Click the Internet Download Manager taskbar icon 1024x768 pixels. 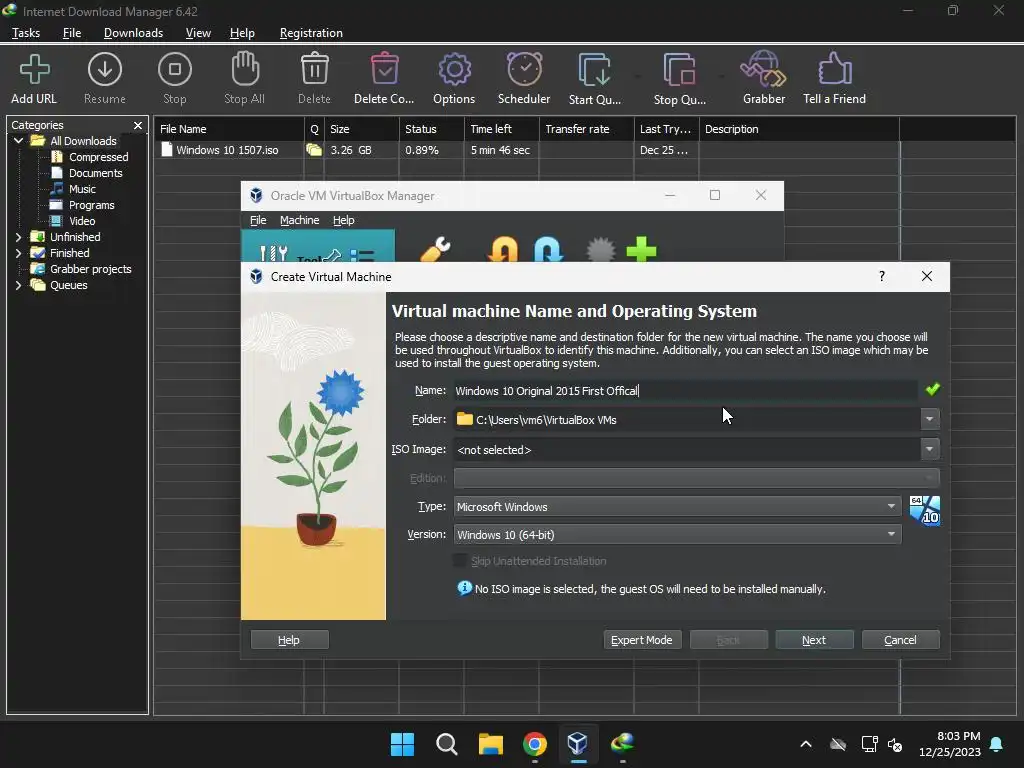[622, 743]
